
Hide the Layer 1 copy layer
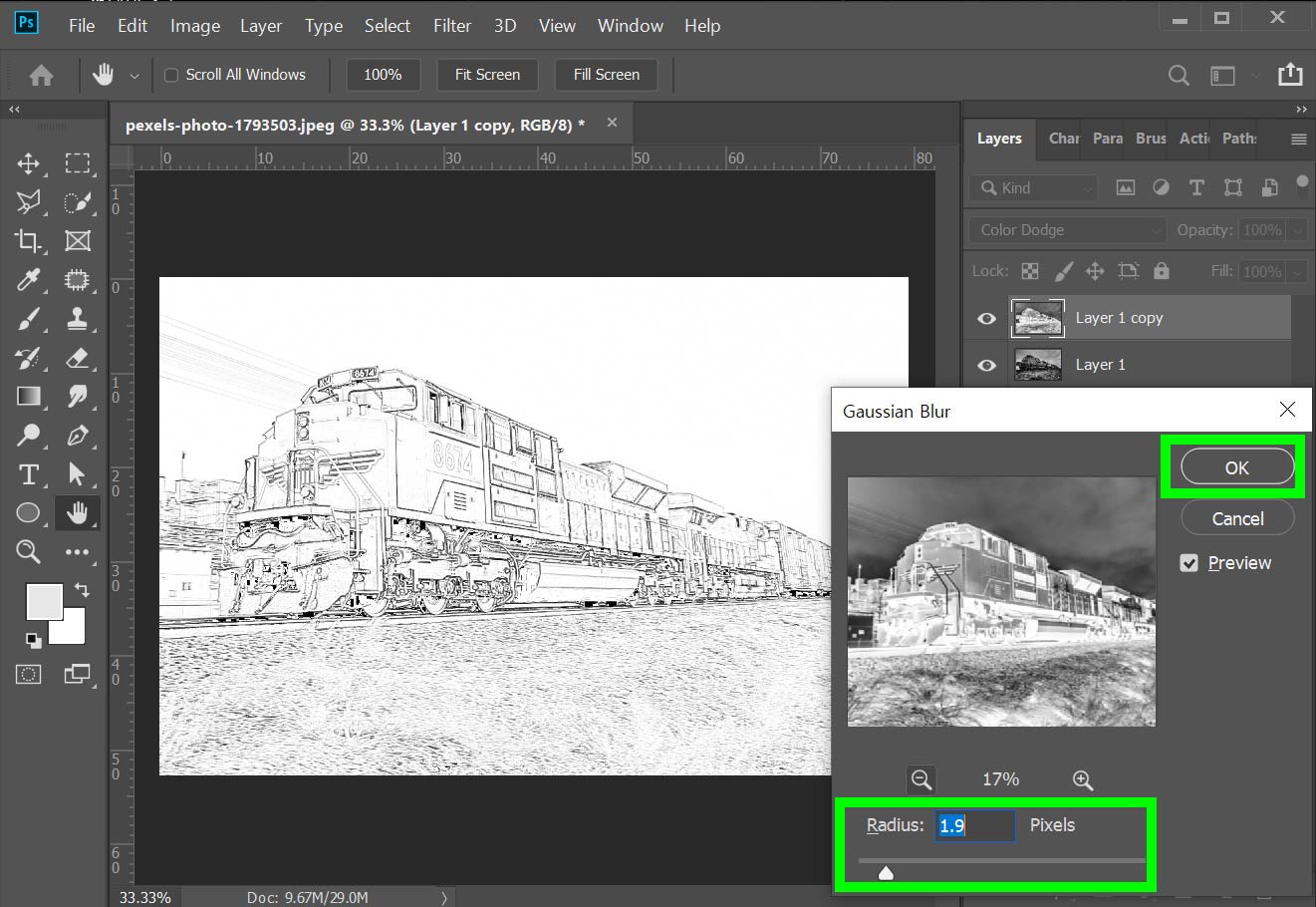pyautogui.click(x=986, y=319)
